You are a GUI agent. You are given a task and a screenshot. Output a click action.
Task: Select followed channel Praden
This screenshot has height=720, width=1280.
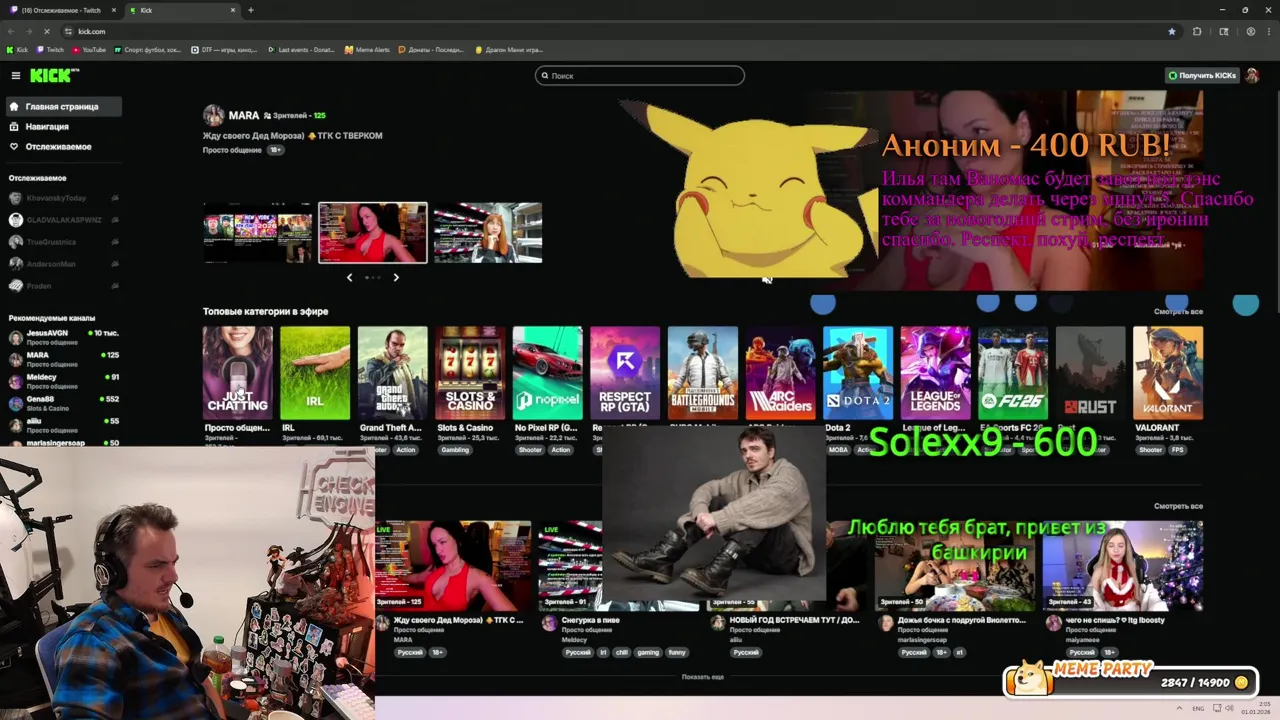[64, 286]
